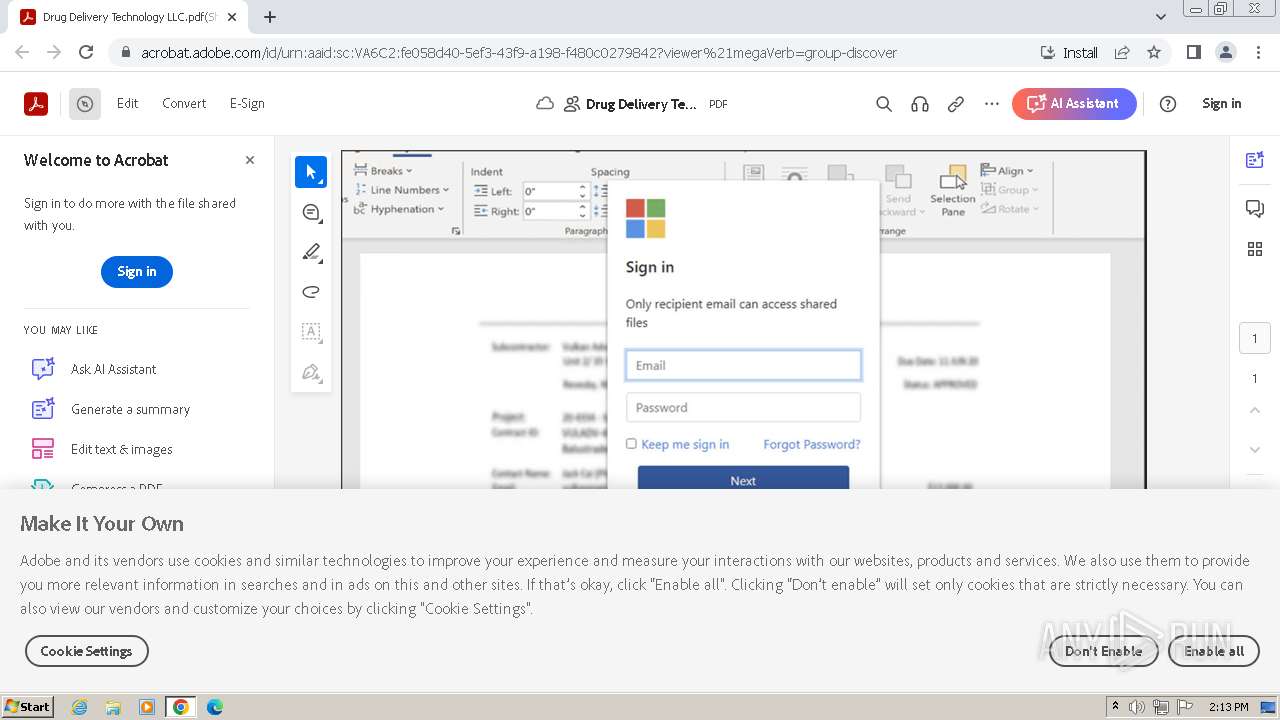Click Sign in at top right

point(1221,103)
